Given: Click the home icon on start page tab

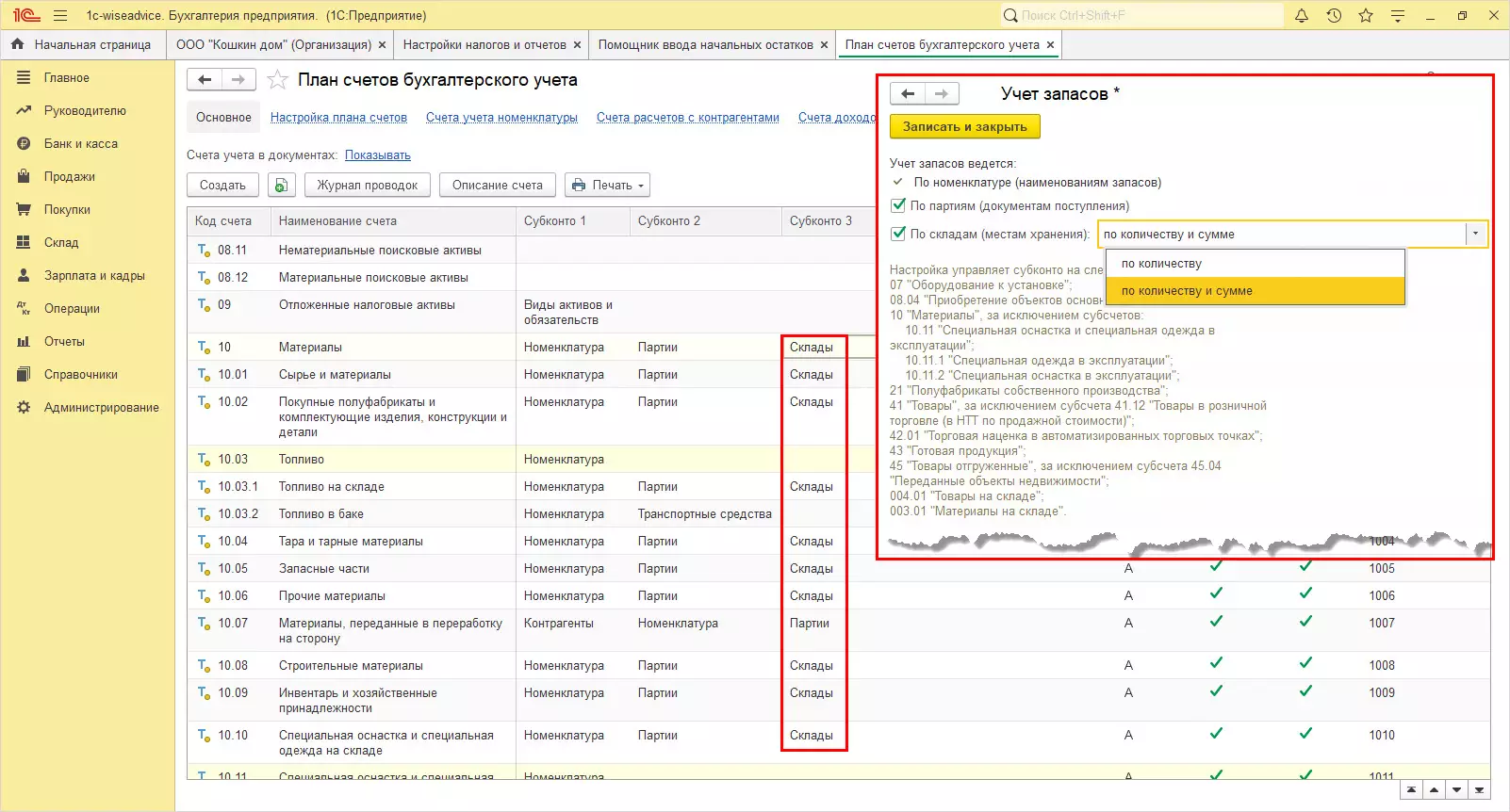Looking at the screenshot, I should pyautogui.click(x=17, y=44).
